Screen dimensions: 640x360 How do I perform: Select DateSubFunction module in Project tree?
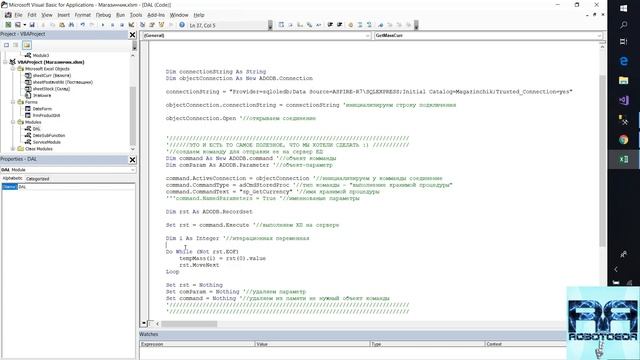[x=49, y=136]
